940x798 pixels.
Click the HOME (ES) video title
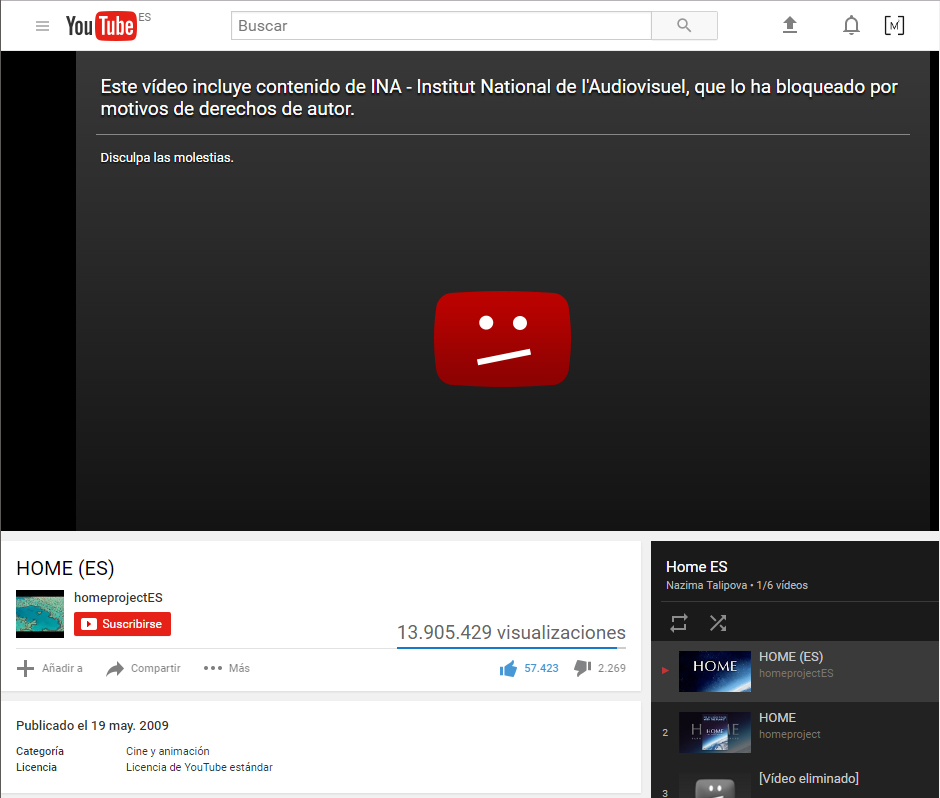(x=65, y=568)
